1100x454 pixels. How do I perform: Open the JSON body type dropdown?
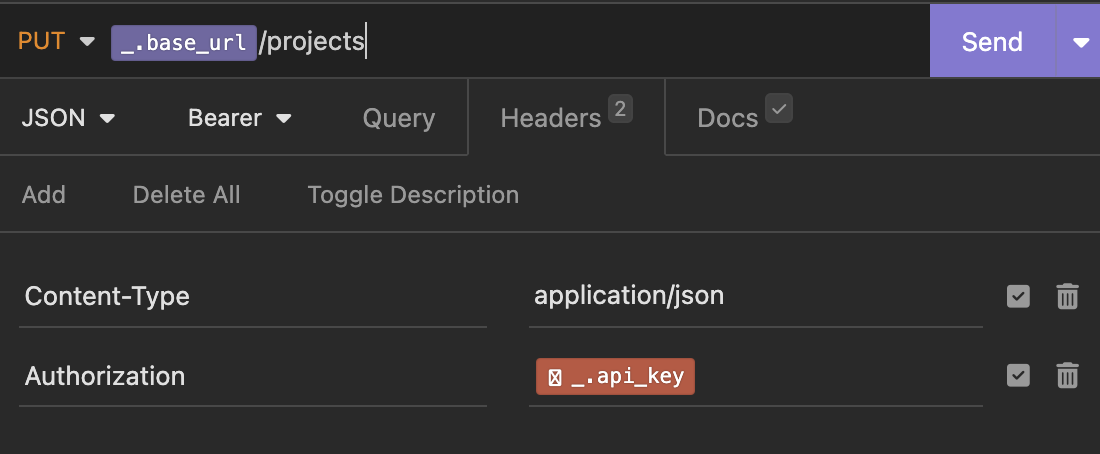[x=68, y=118]
